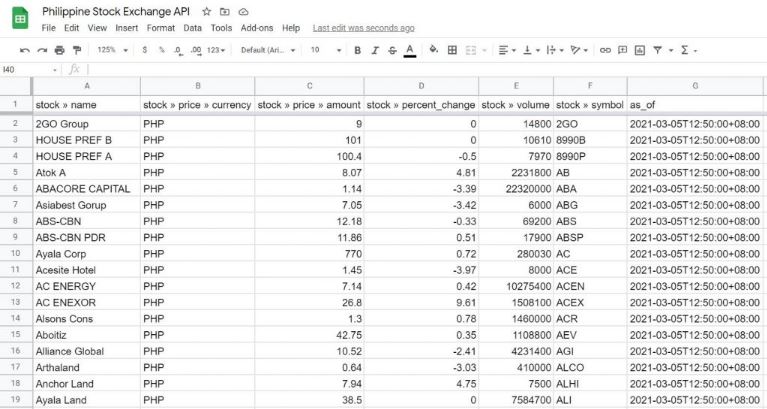Screen dimensions: 767x409
Task: Toggle strikethrough formatting
Action: (x=392, y=50)
